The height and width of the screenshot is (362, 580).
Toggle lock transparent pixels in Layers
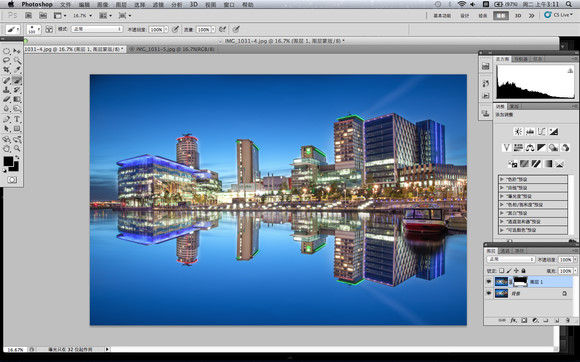(x=502, y=271)
